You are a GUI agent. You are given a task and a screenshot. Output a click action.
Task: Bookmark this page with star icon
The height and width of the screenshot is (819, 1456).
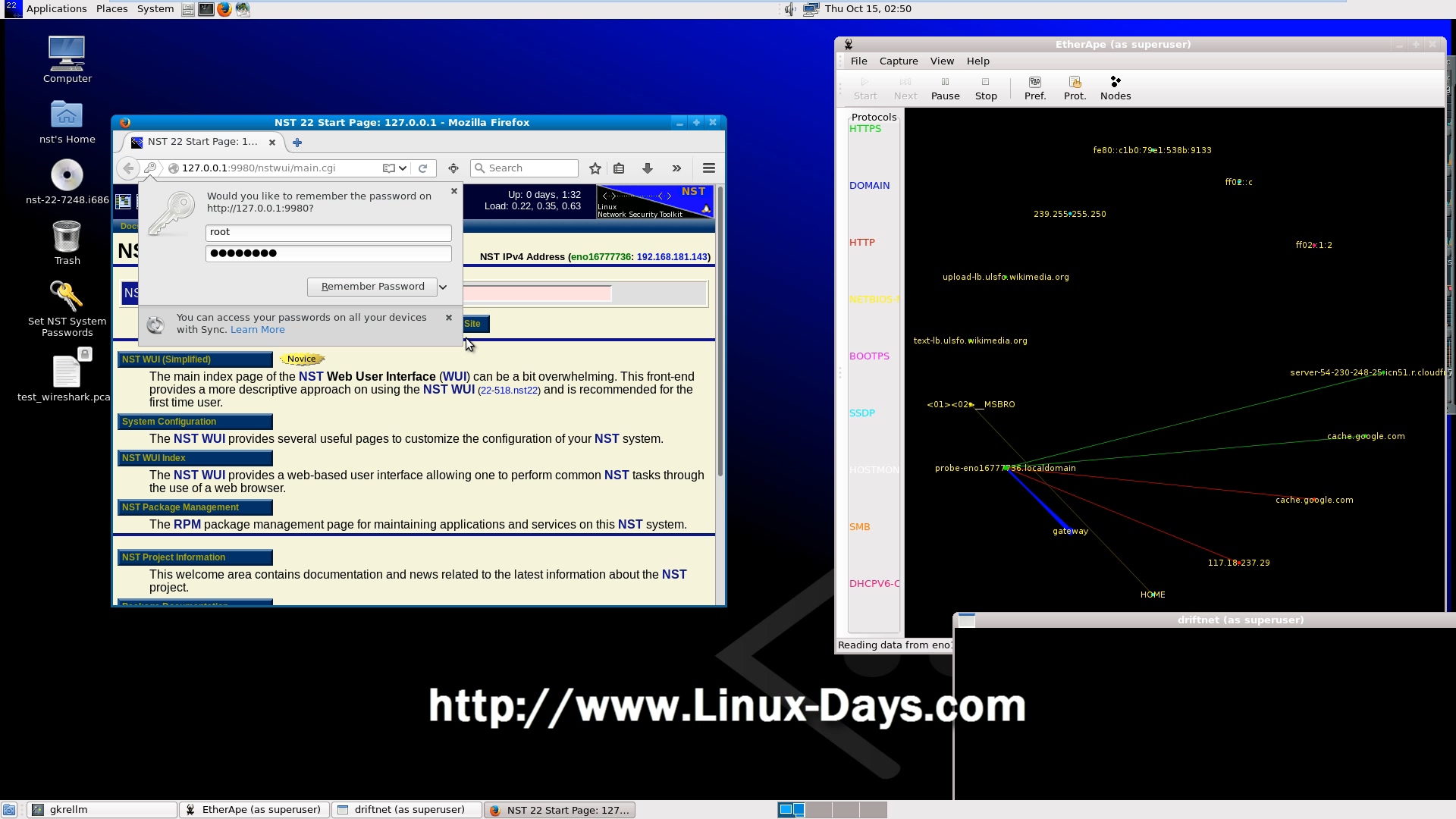pyautogui.click(x=595, y=168)
